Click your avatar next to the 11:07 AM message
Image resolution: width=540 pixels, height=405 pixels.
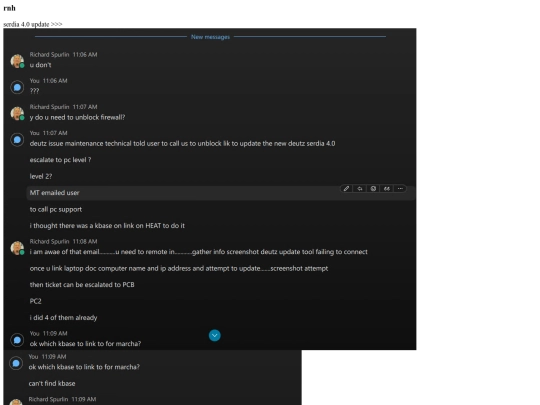click(17, 139)
